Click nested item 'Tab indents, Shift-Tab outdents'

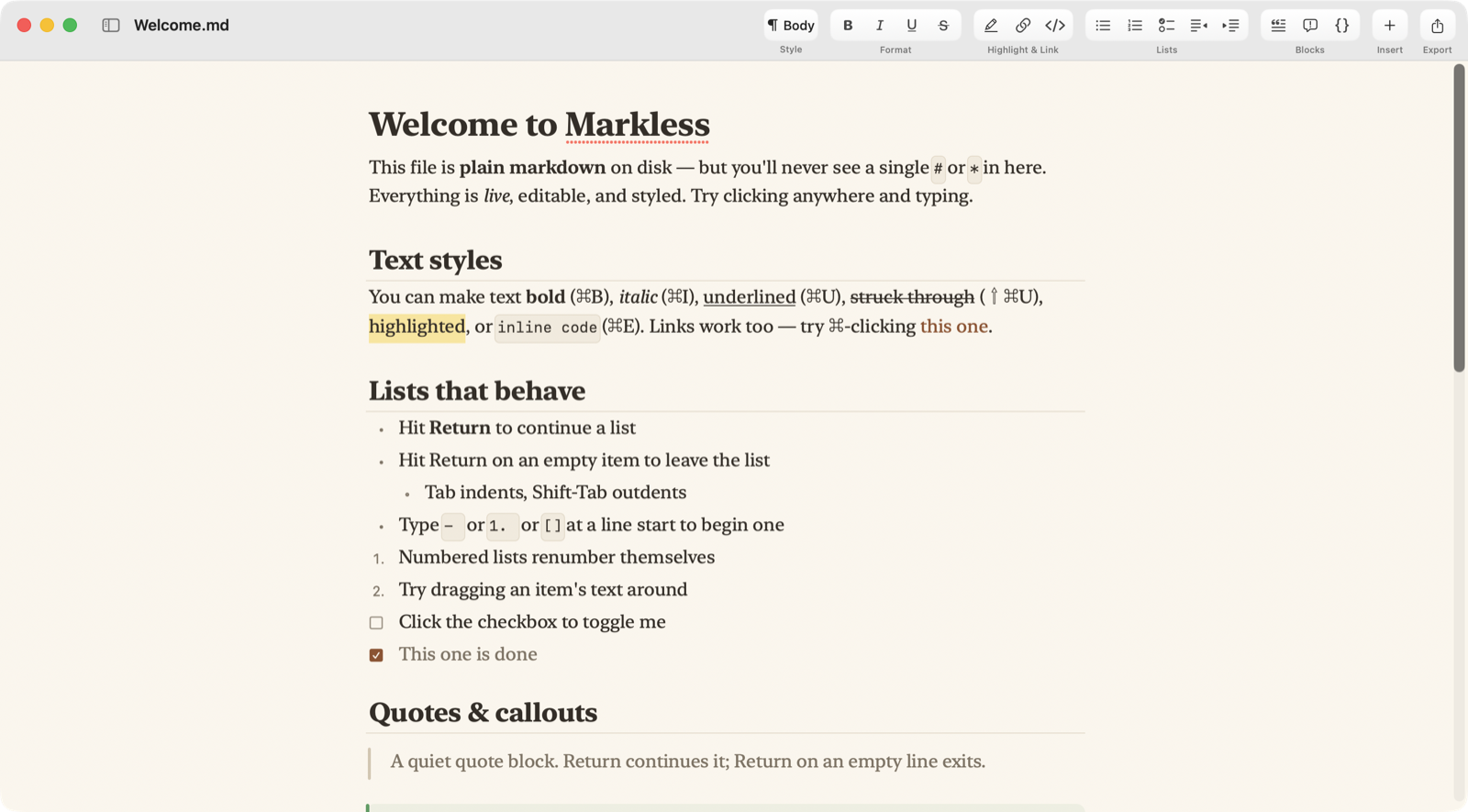555,493
